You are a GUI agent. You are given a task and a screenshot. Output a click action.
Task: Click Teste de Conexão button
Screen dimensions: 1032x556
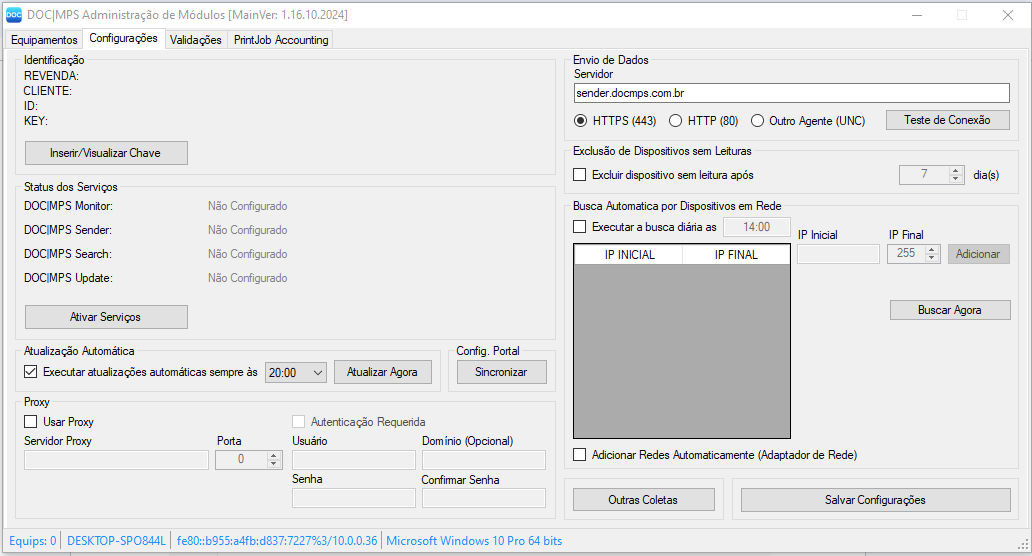[947, 120]
